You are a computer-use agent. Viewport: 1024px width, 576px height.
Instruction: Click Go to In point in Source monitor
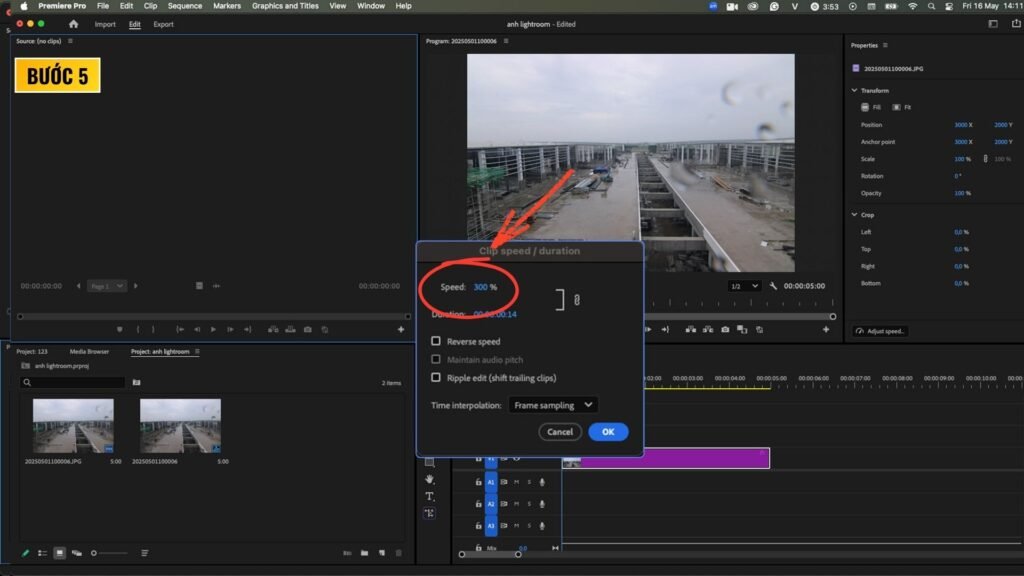click(180, 330)
